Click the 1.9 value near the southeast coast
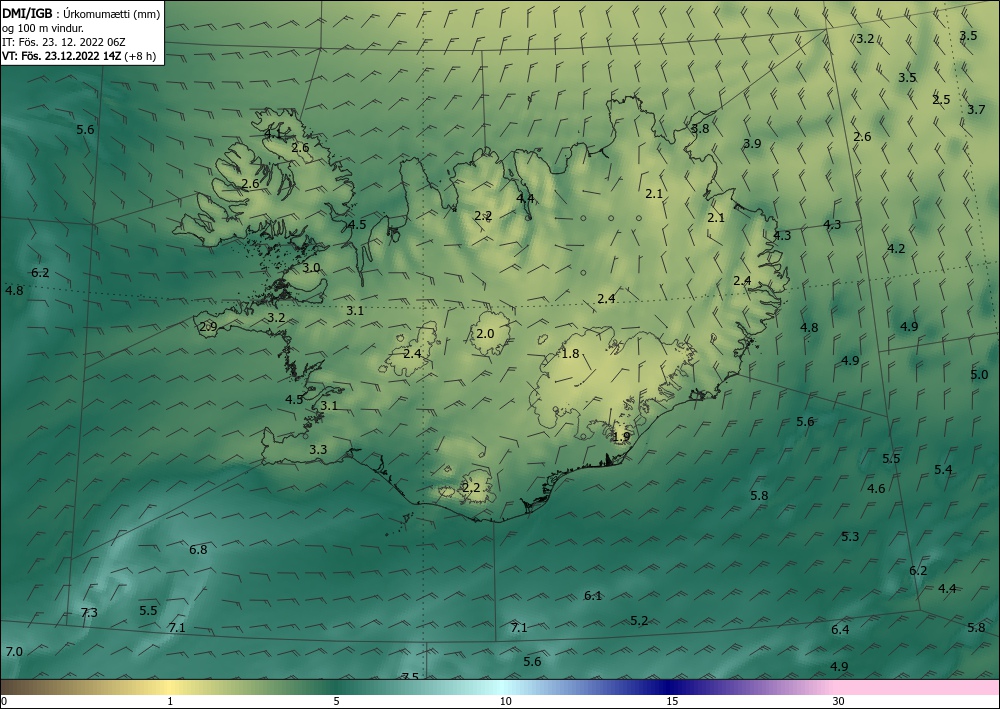This screenshot has width=1000, height=709. pos(621,437)
